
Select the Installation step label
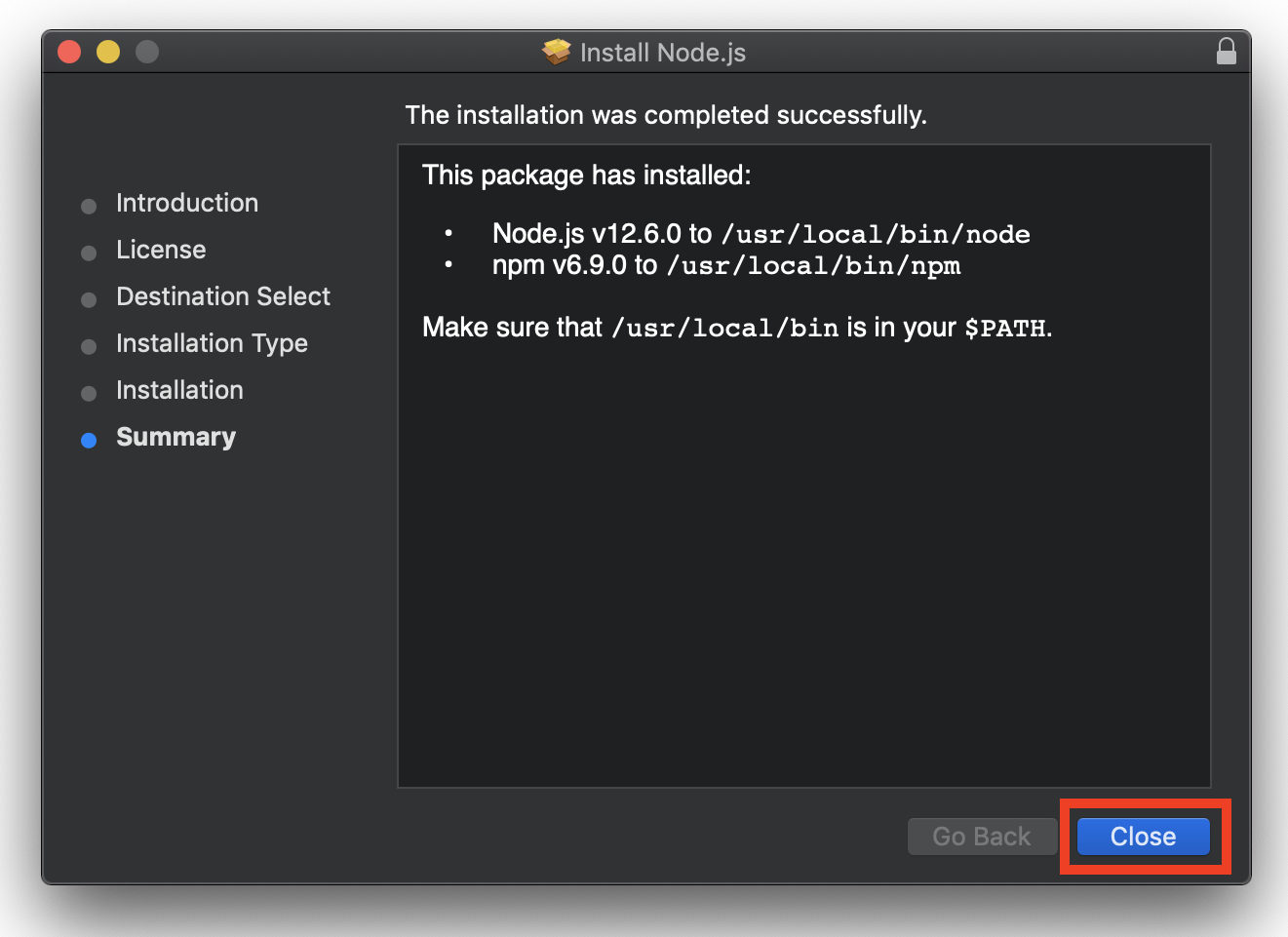179,390
